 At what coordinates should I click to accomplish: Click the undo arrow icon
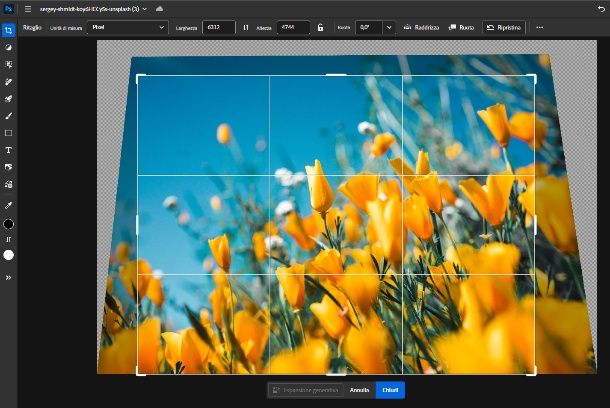(x=600, y=8)
